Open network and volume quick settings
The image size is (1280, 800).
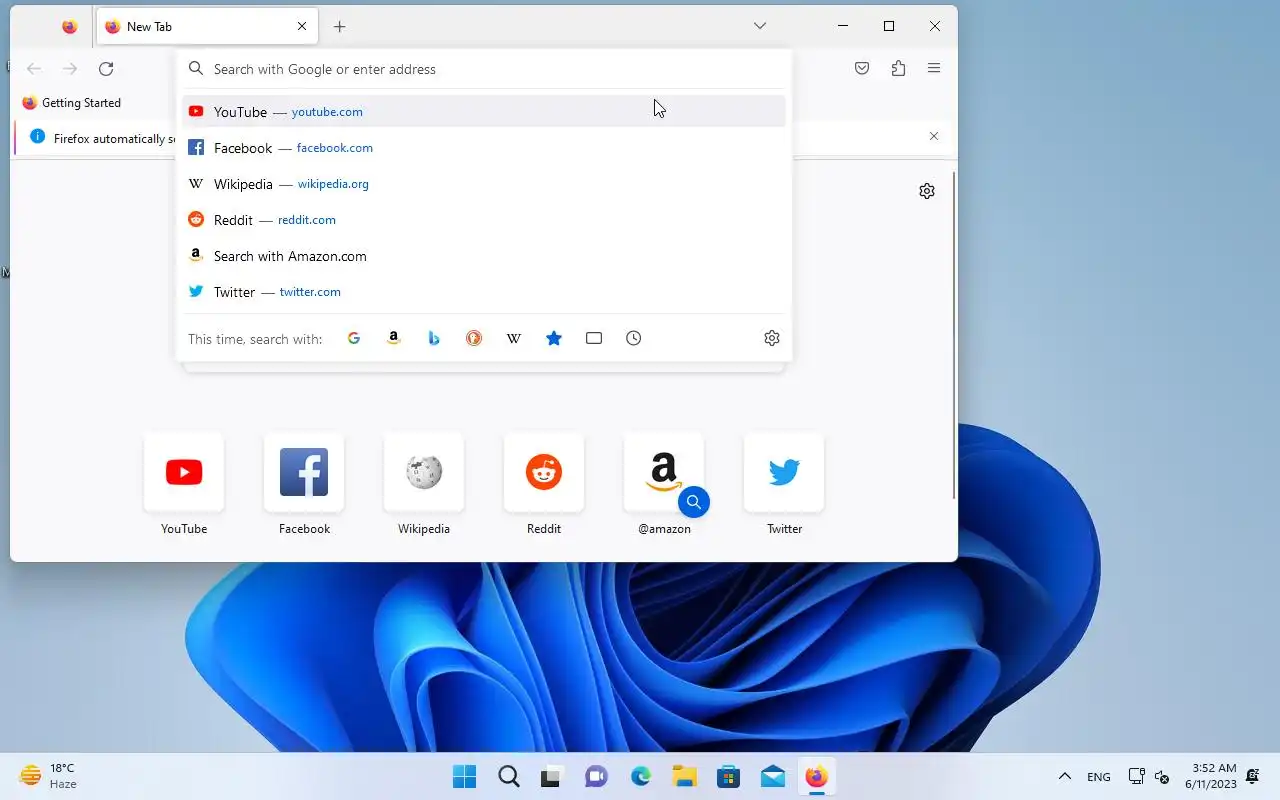coord(1149,776)
